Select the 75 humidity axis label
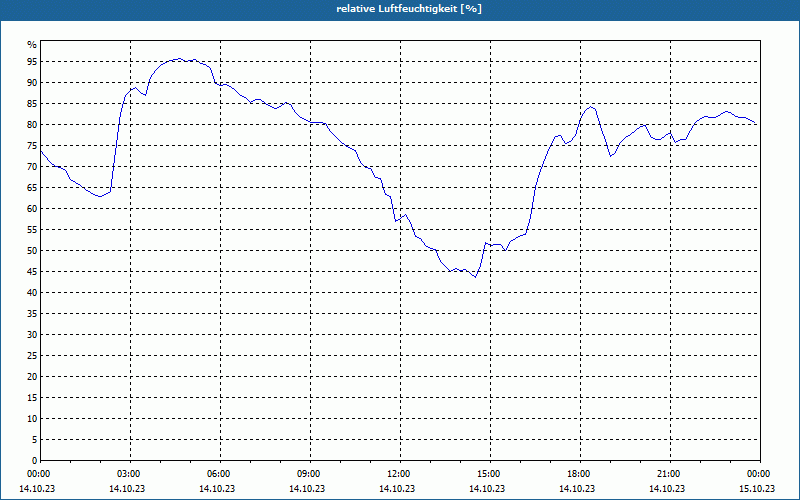 click(32, 145)
